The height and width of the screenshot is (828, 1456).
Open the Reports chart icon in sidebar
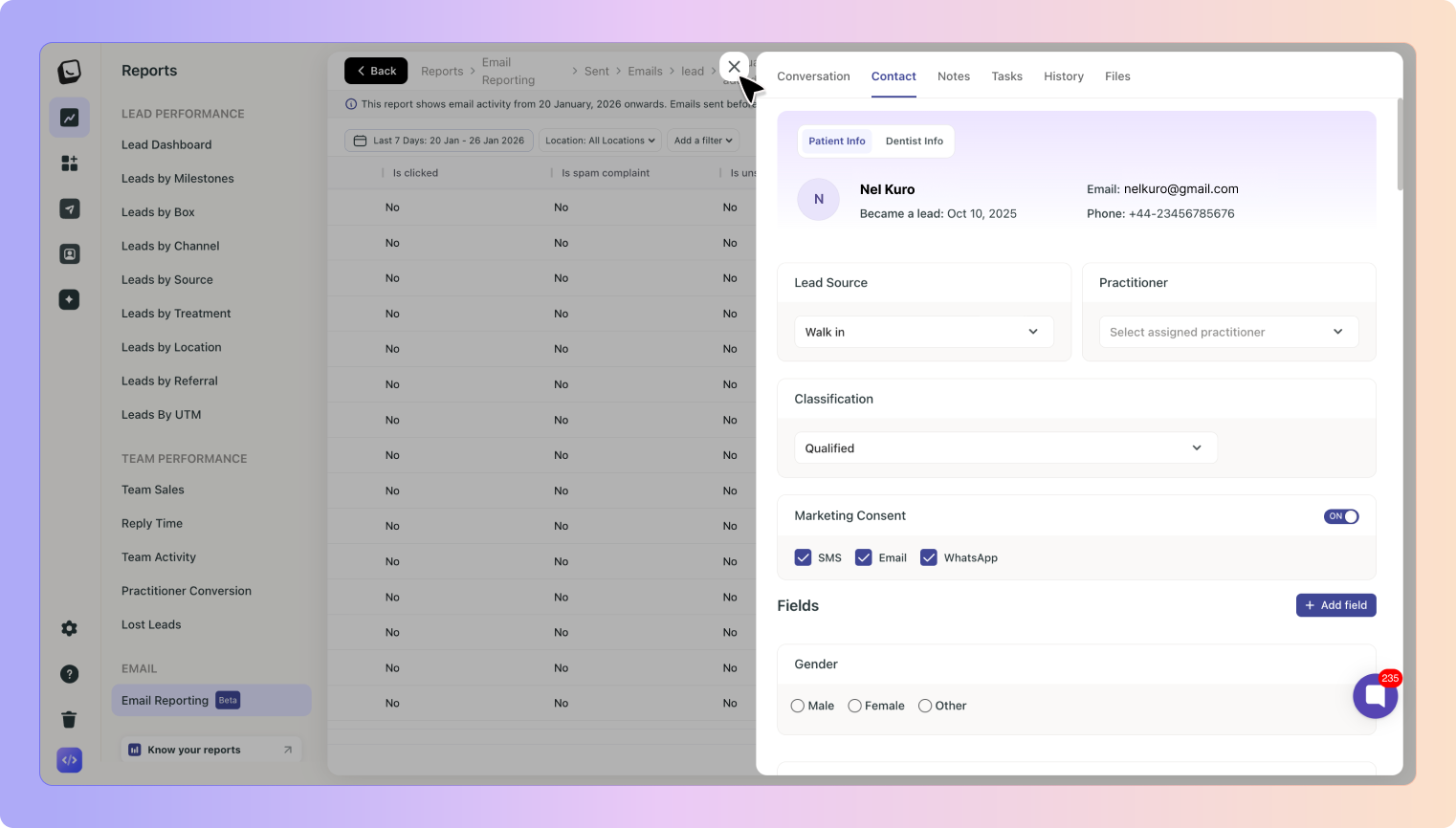click(70, 118)
